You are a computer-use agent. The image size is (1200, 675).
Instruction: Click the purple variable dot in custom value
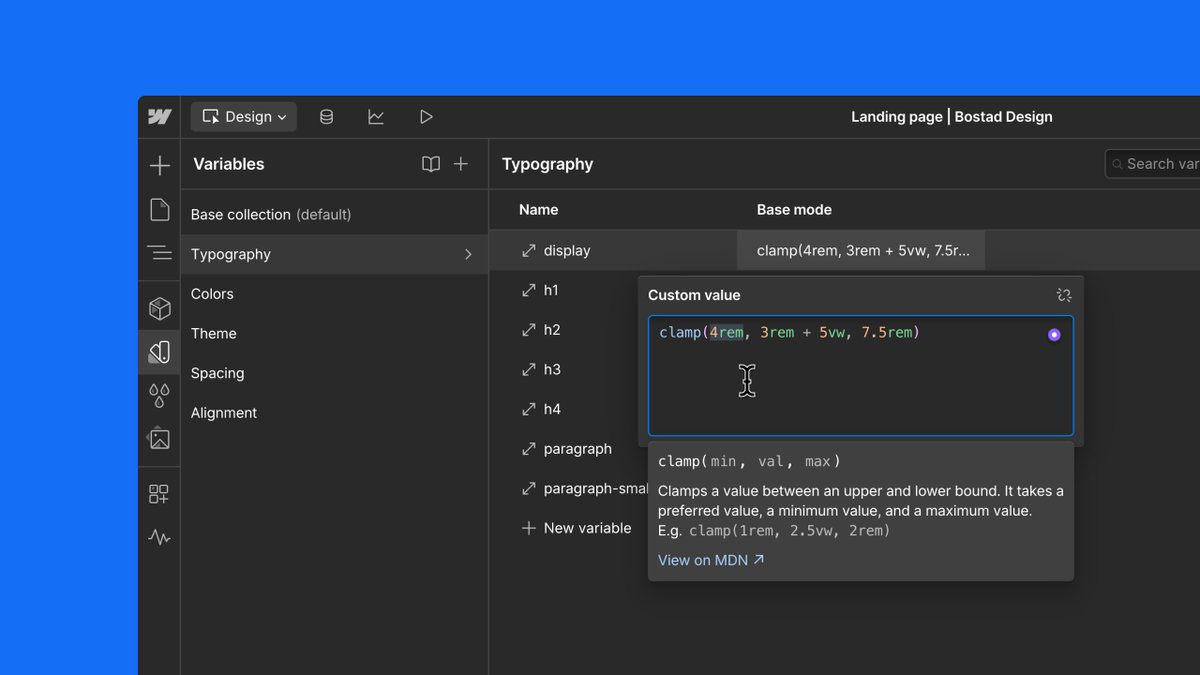pyautogui.click(x=1054, y=334)
